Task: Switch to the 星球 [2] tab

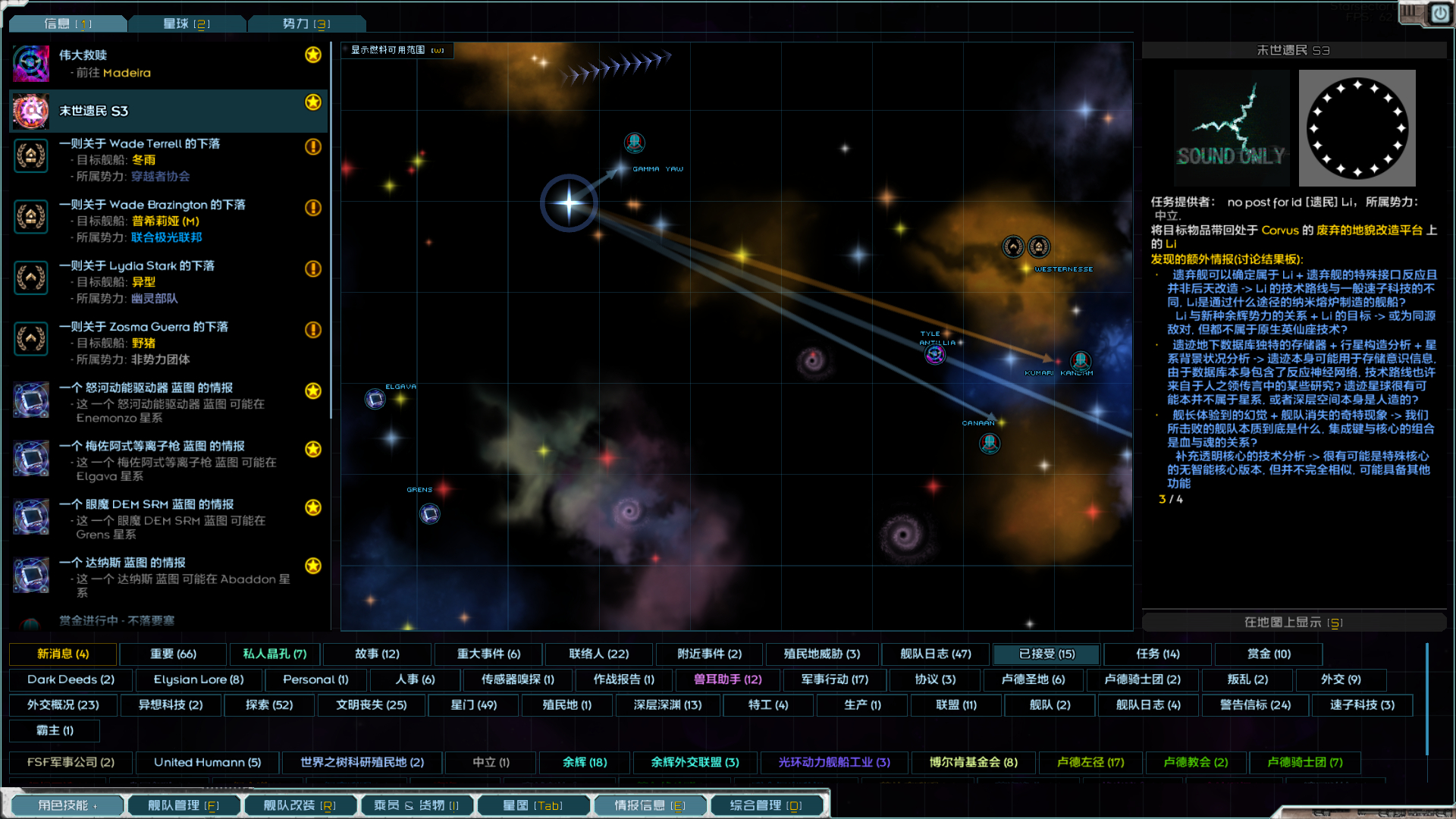Action: pyautogui.click(x=187, y=24)
